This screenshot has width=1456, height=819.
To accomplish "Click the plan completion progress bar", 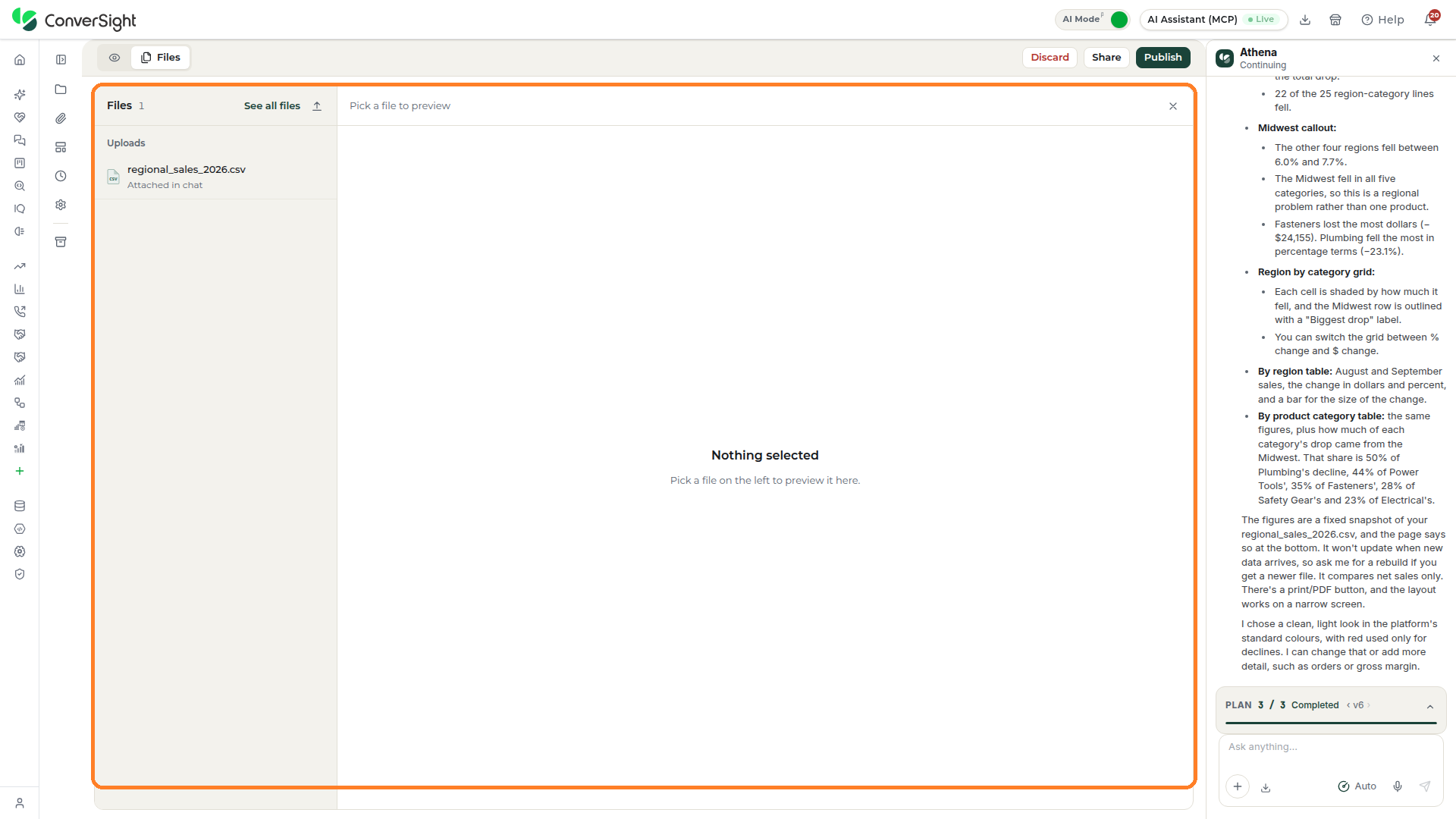I will [x=1331, y=723].
